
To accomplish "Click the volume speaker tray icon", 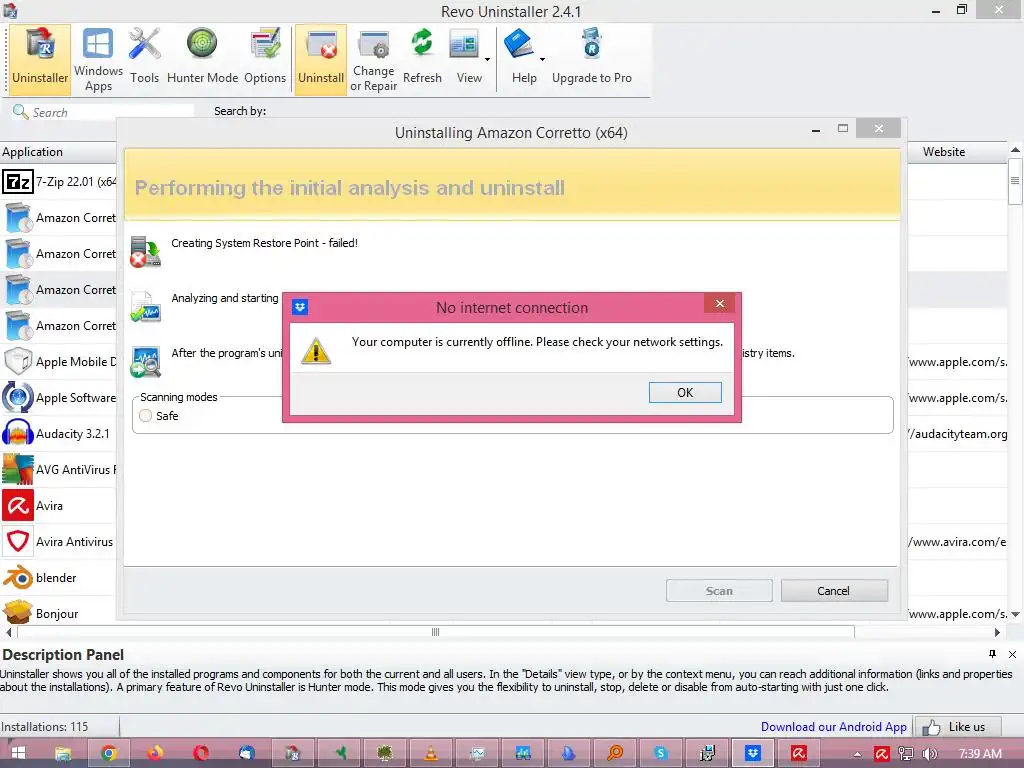I will point(930,754).
